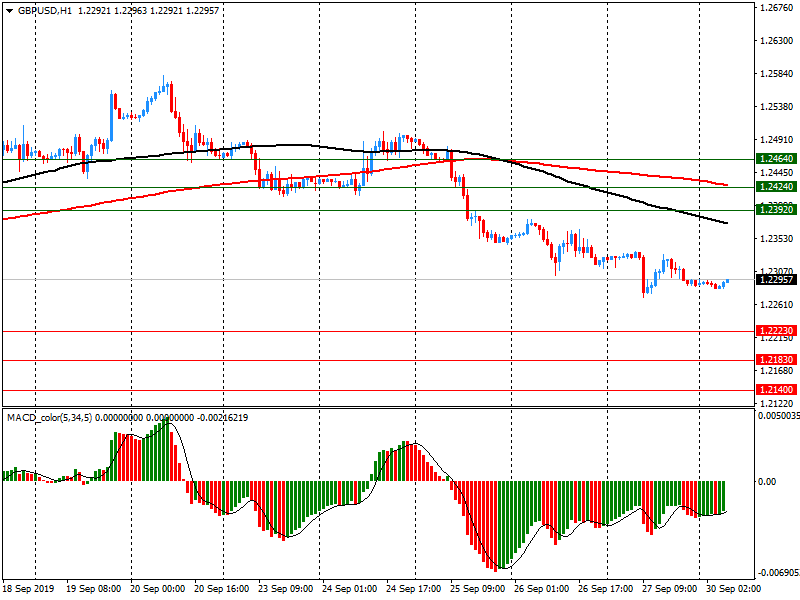This screenshot has height=600, width=800.
Task: Click the 18 Sep 2019 date label
Action: [x=29, y=589]
